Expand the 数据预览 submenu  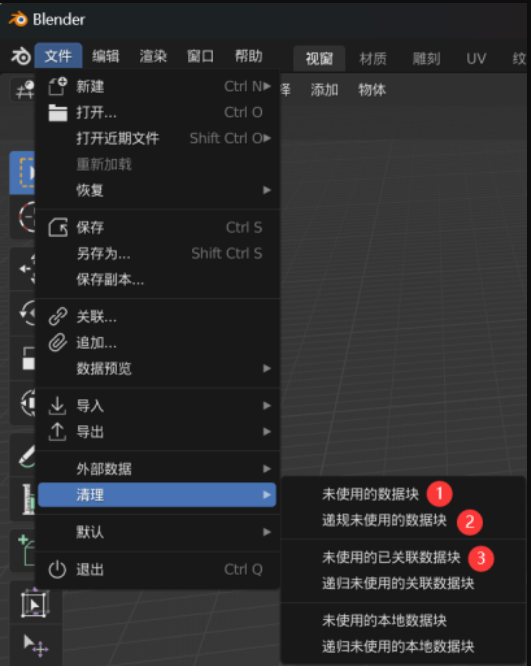tap(157, 368)
